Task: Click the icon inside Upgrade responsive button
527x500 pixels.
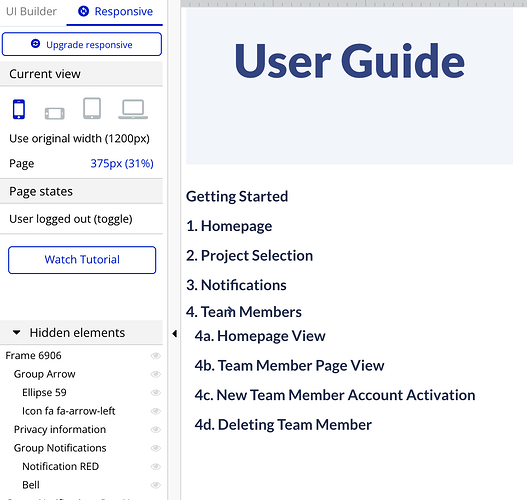Action: pos(36,44)
